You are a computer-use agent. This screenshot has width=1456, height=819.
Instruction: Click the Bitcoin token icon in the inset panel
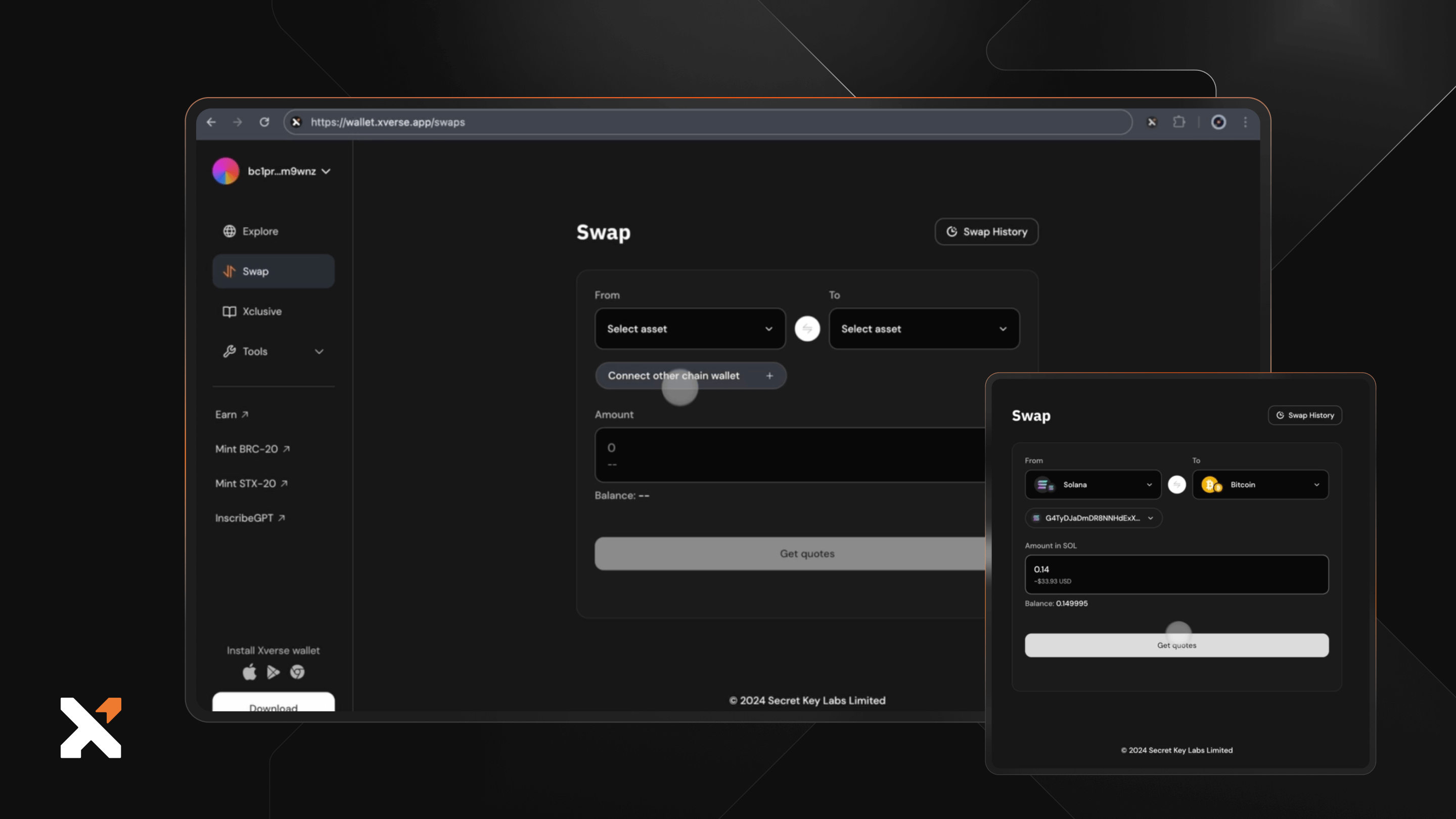pos(1211,484)
